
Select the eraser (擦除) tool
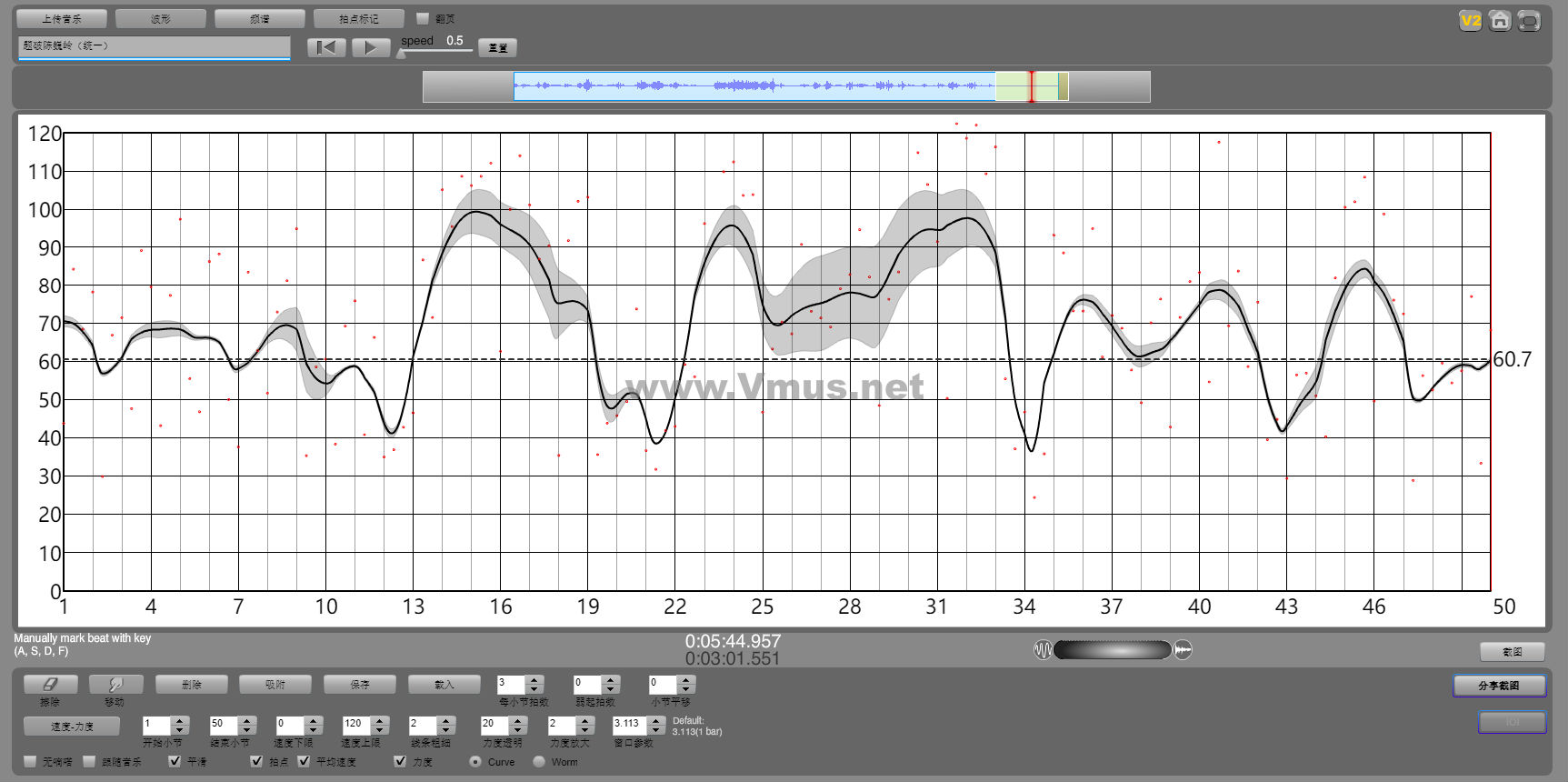[x=50, y=684]
